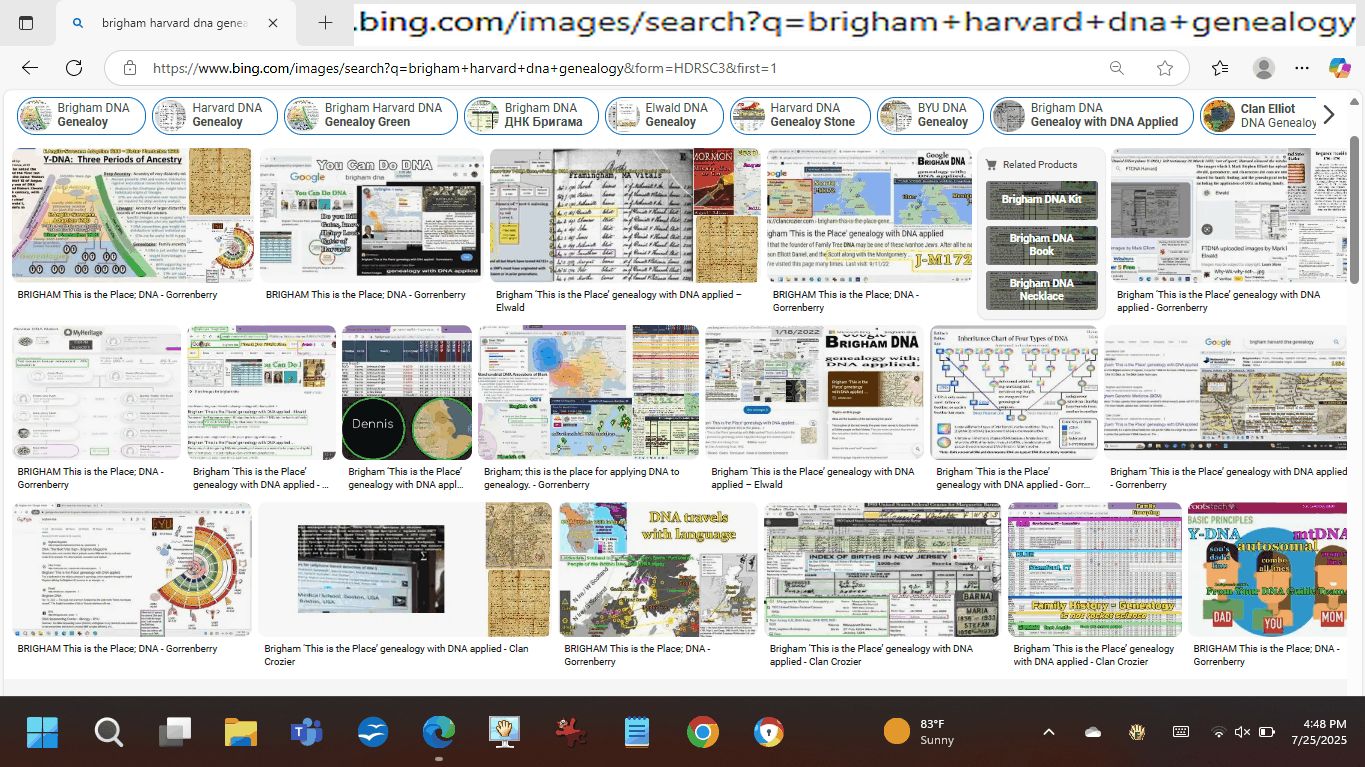Choose the BYU DNA Genealogy suggestion chip
This screenshot has width=1365, height=767.
927,115
